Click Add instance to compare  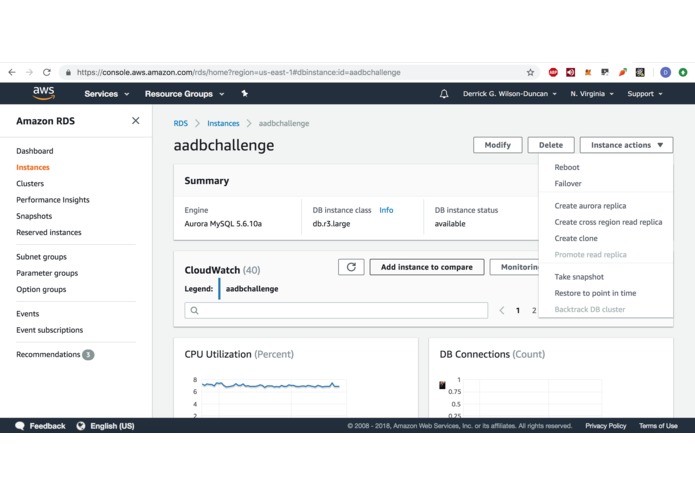[426, 267]
